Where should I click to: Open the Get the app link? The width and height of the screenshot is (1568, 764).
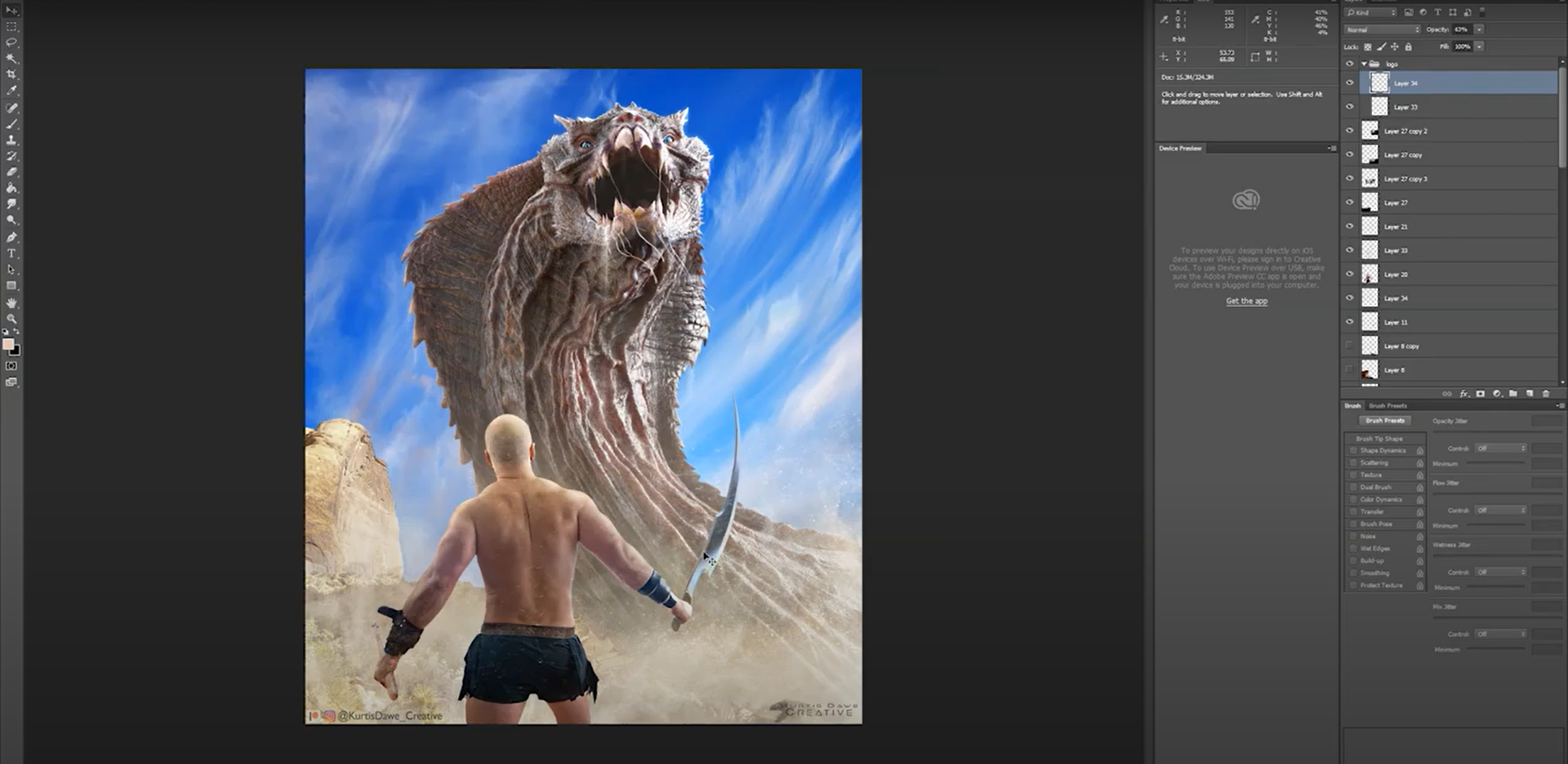[1246, 302]
